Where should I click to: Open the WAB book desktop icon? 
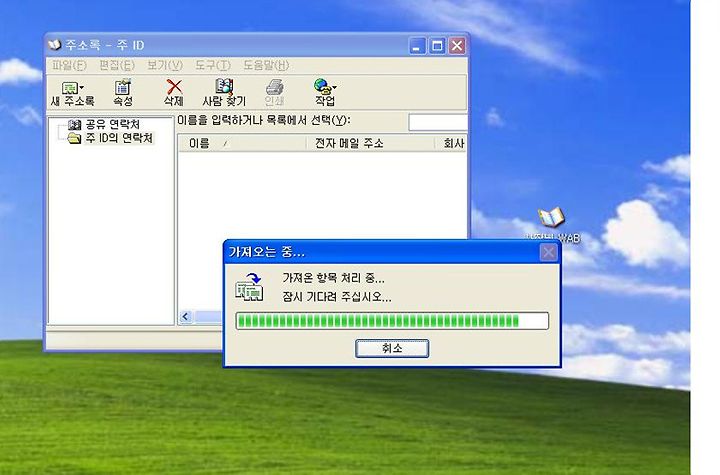point(551,217)
